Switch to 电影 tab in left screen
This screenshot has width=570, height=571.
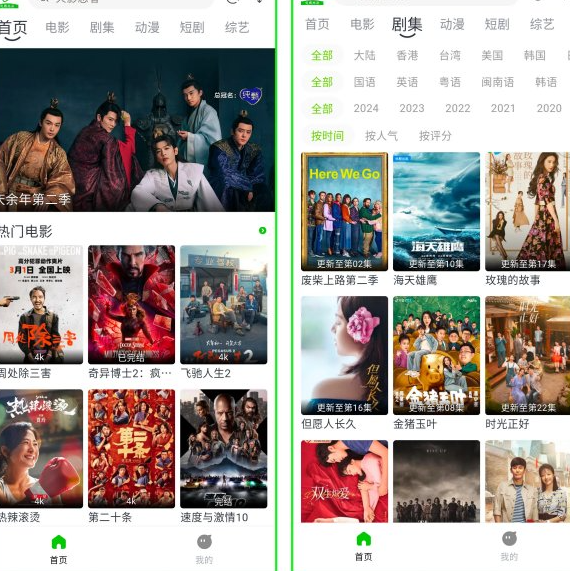57,27
